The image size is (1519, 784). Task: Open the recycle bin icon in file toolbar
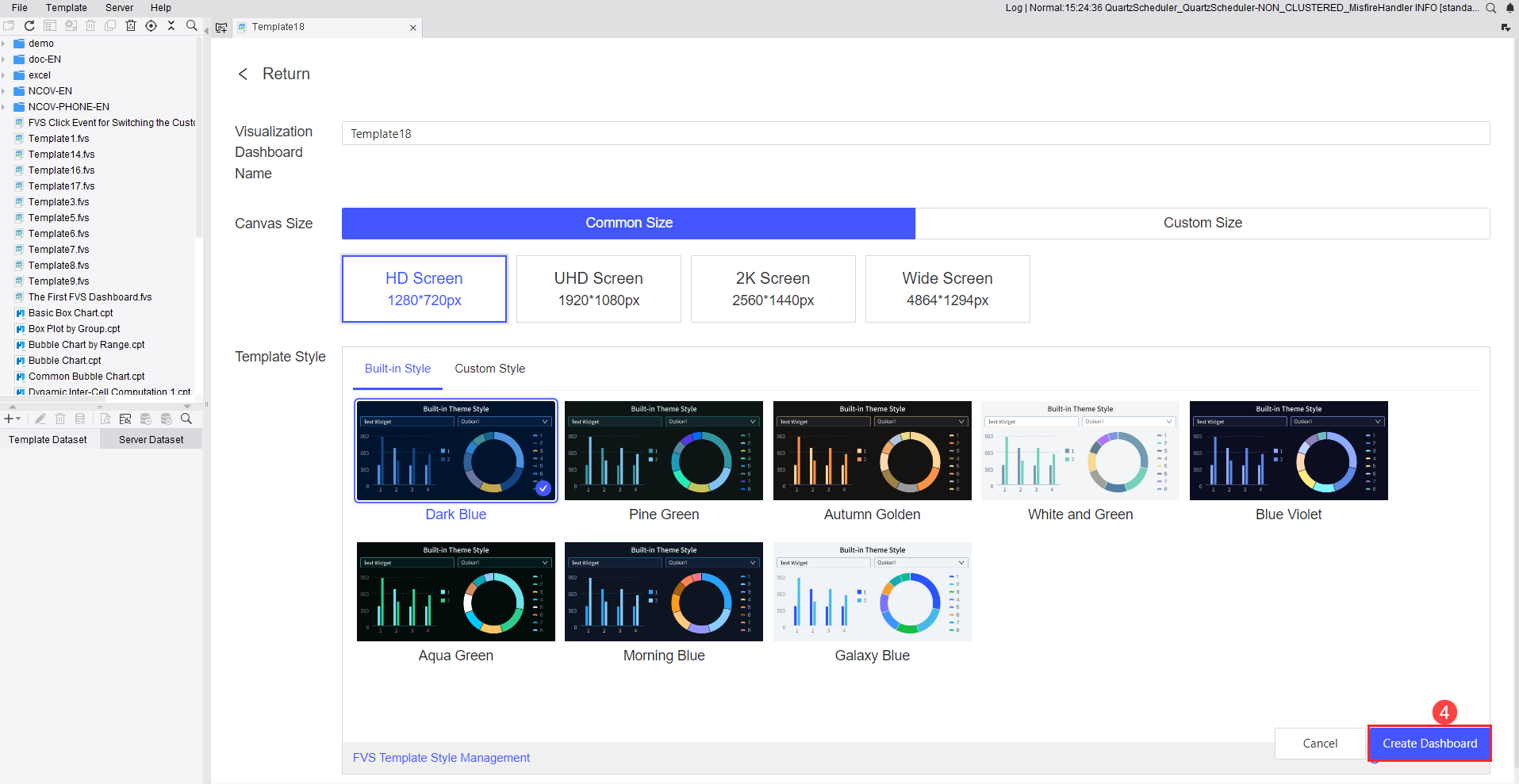coord(131,26)
